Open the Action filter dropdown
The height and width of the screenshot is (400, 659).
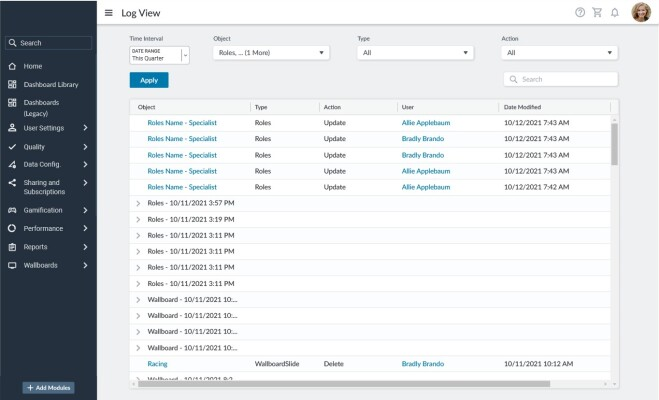tap(559, 52)
